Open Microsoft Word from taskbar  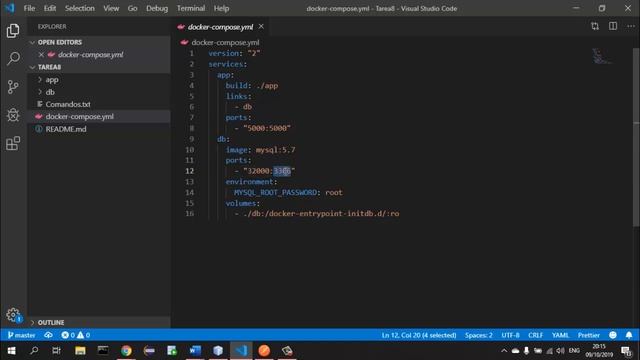click(x=195, y=351)
